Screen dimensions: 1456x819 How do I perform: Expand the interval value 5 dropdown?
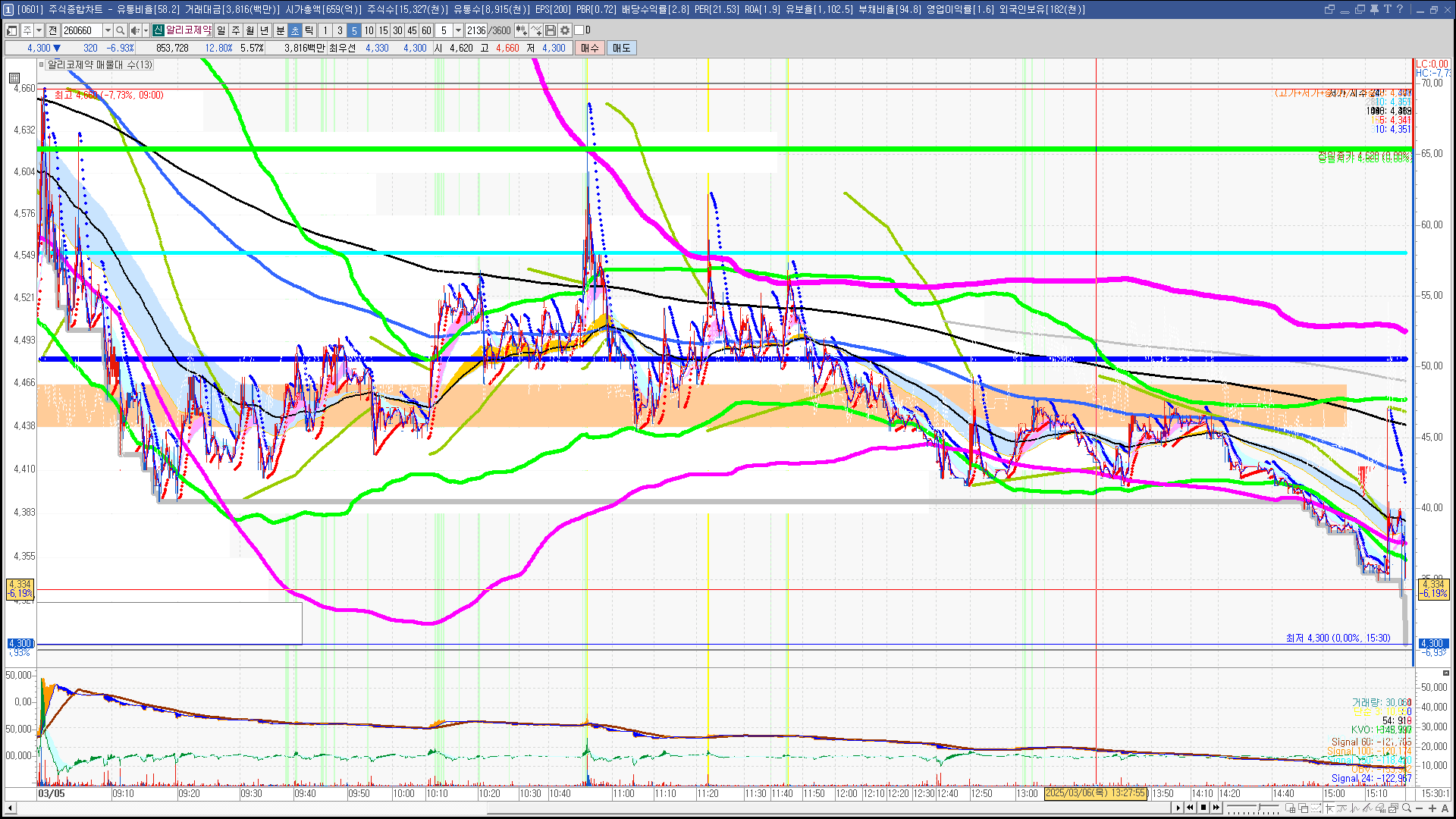point(458,30)
